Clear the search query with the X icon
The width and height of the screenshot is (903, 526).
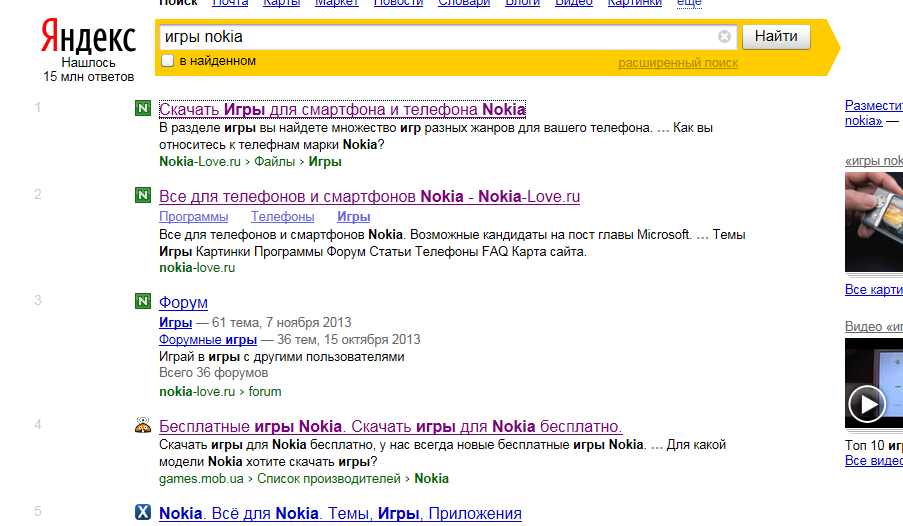[724, 37]
